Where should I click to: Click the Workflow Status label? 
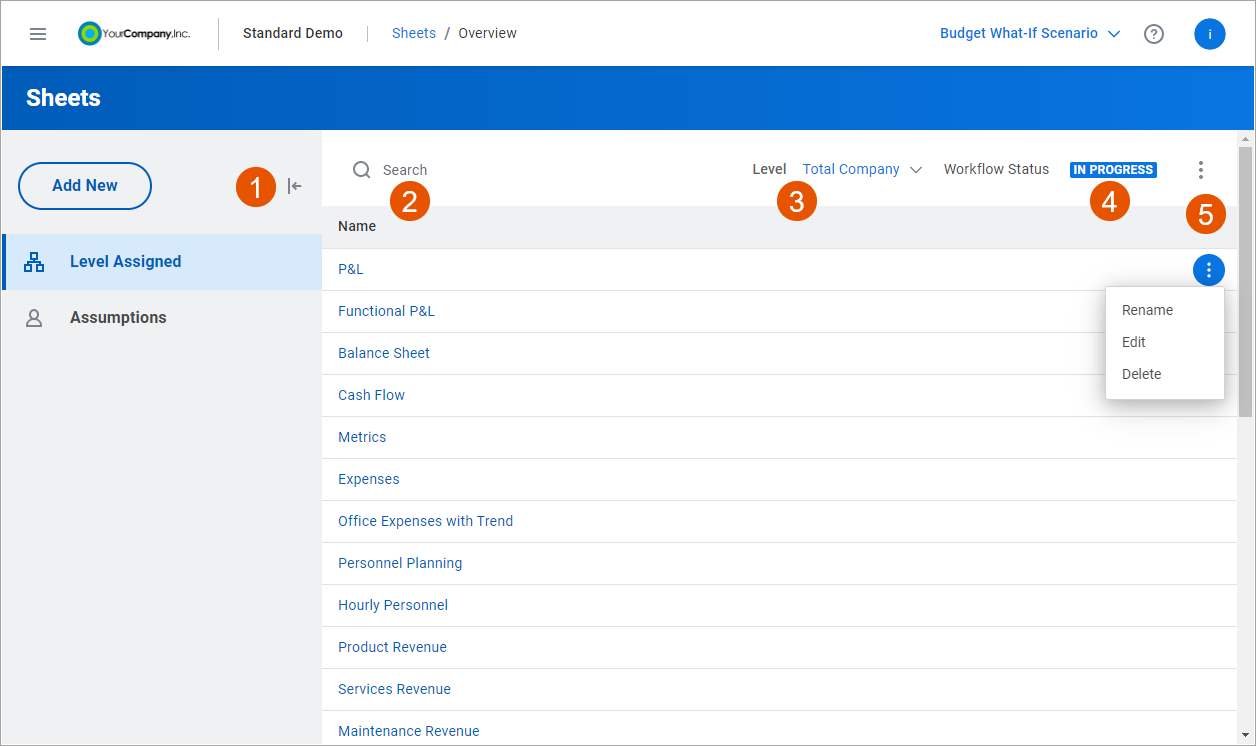click(x=997, y=170)
